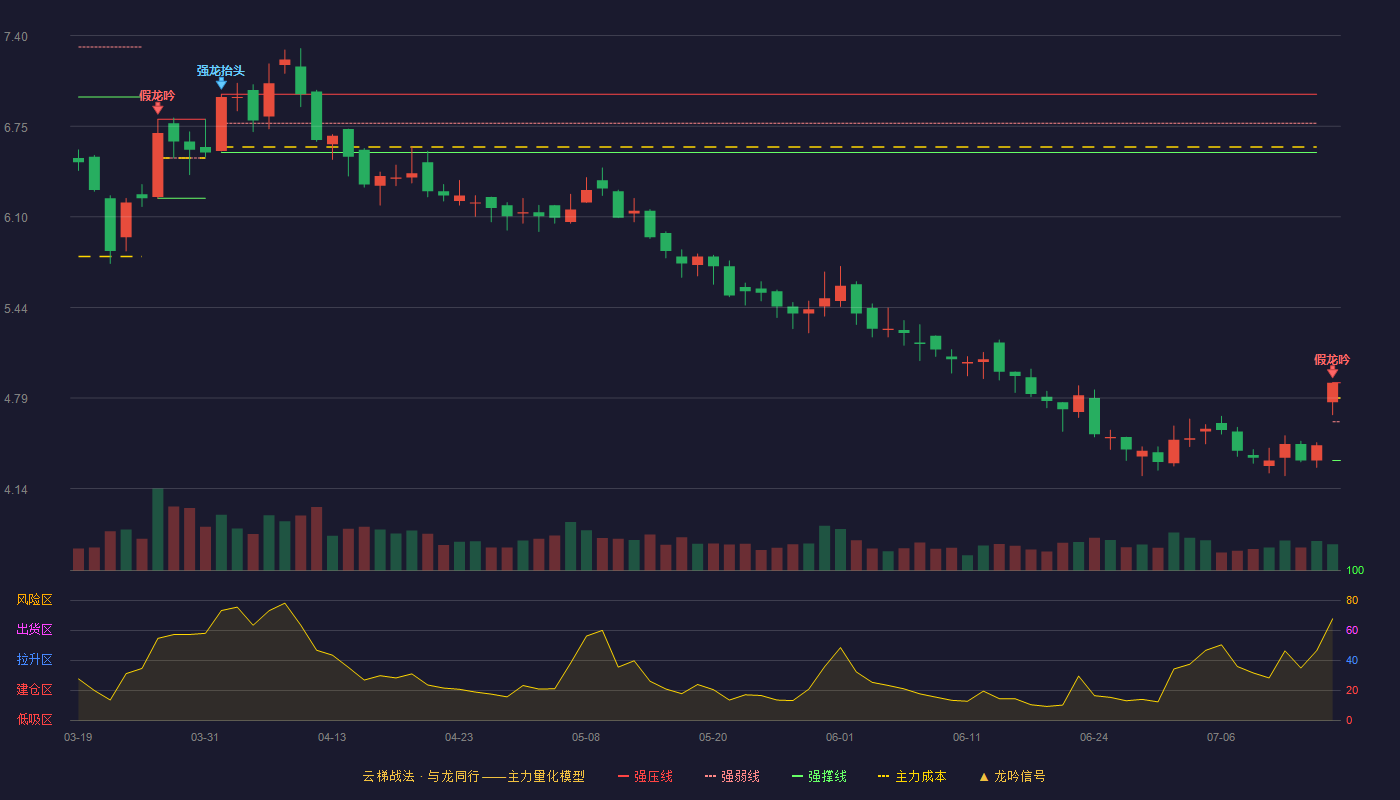Click the 6.75 price axis label
The width and height of the screenshot is (1400, 800).
(16, 128)
